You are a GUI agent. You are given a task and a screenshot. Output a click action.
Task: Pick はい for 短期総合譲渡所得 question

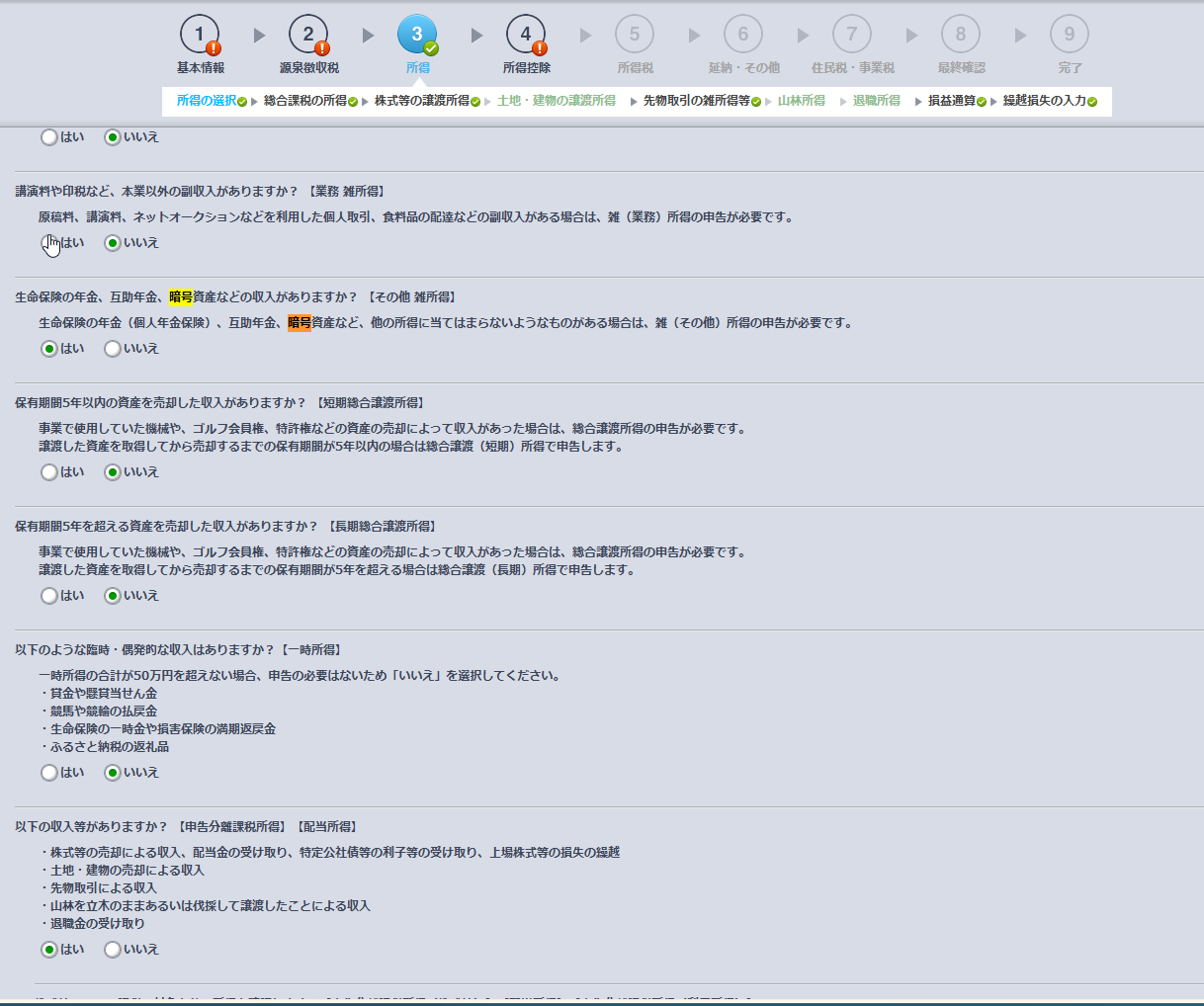point(49,472)
